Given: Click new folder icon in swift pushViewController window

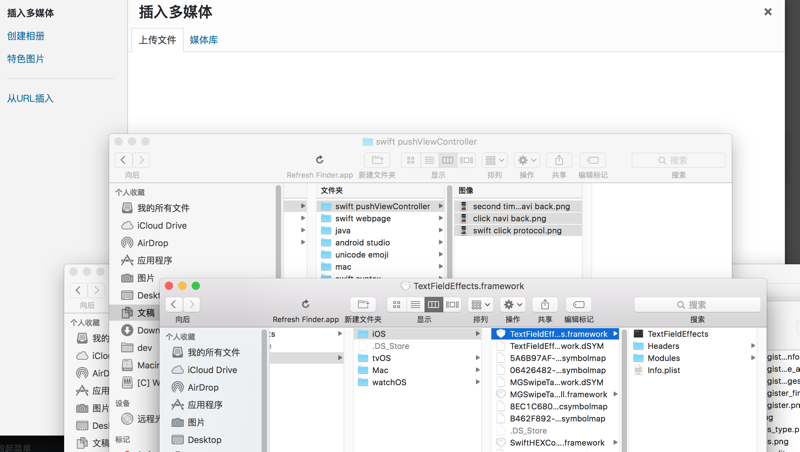Looking at the screenshot, I should (x=377, y=160).
